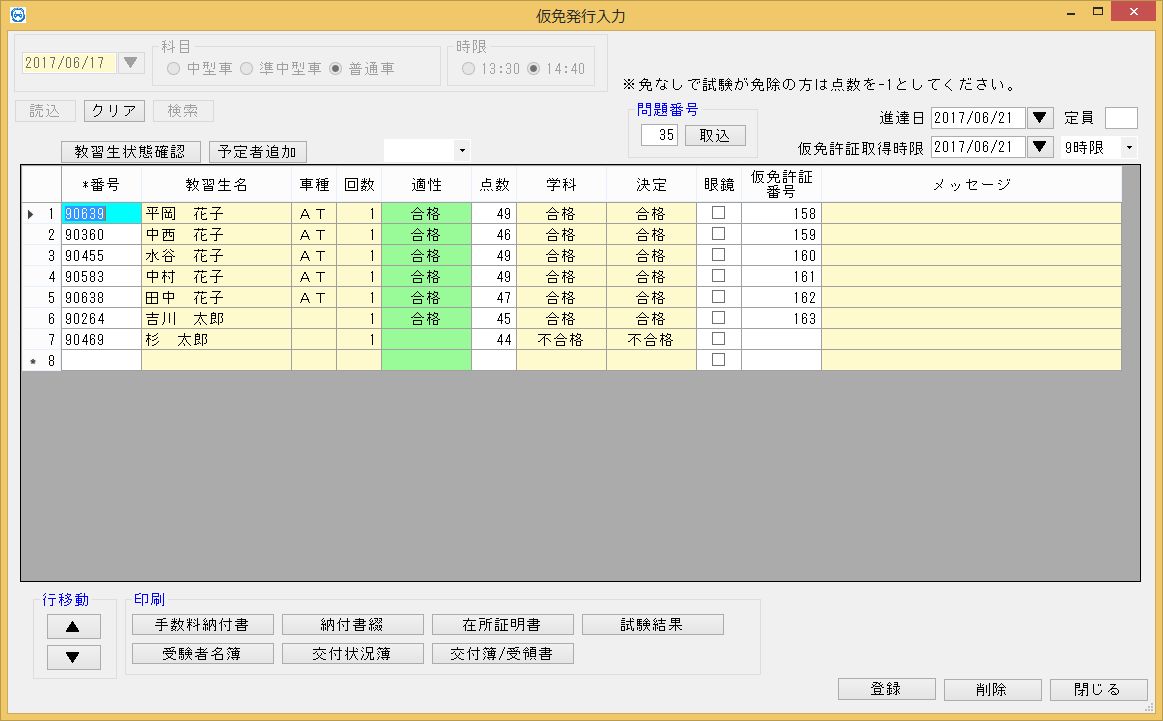The width and height of the screenshot is (1163, 721).
Task: Click the up arrow row move button
Action: click(x=68, y=627)
